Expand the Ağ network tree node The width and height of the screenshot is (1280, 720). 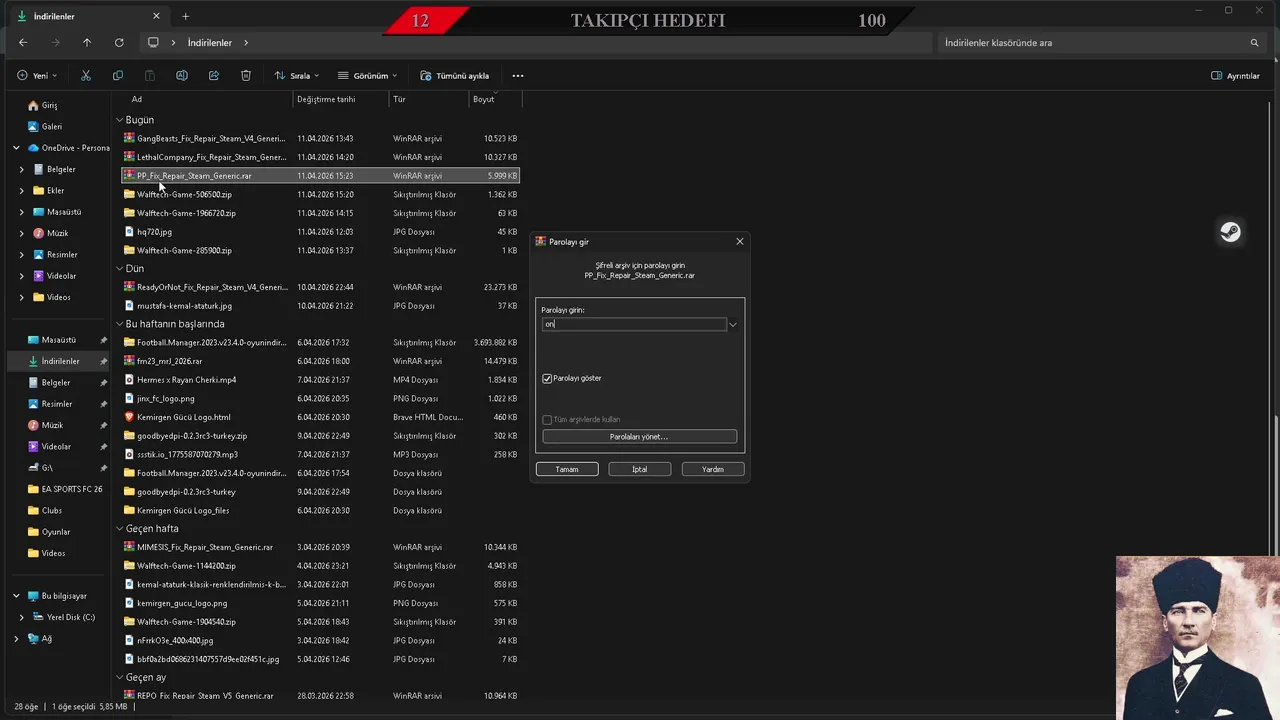[16, 638]
